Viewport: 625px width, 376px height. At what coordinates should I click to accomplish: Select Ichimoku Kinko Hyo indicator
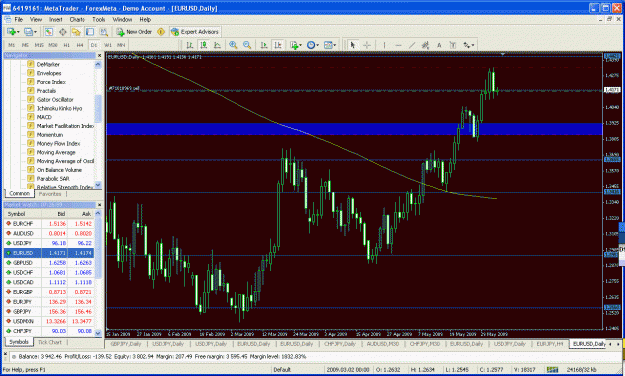(59, 108)
